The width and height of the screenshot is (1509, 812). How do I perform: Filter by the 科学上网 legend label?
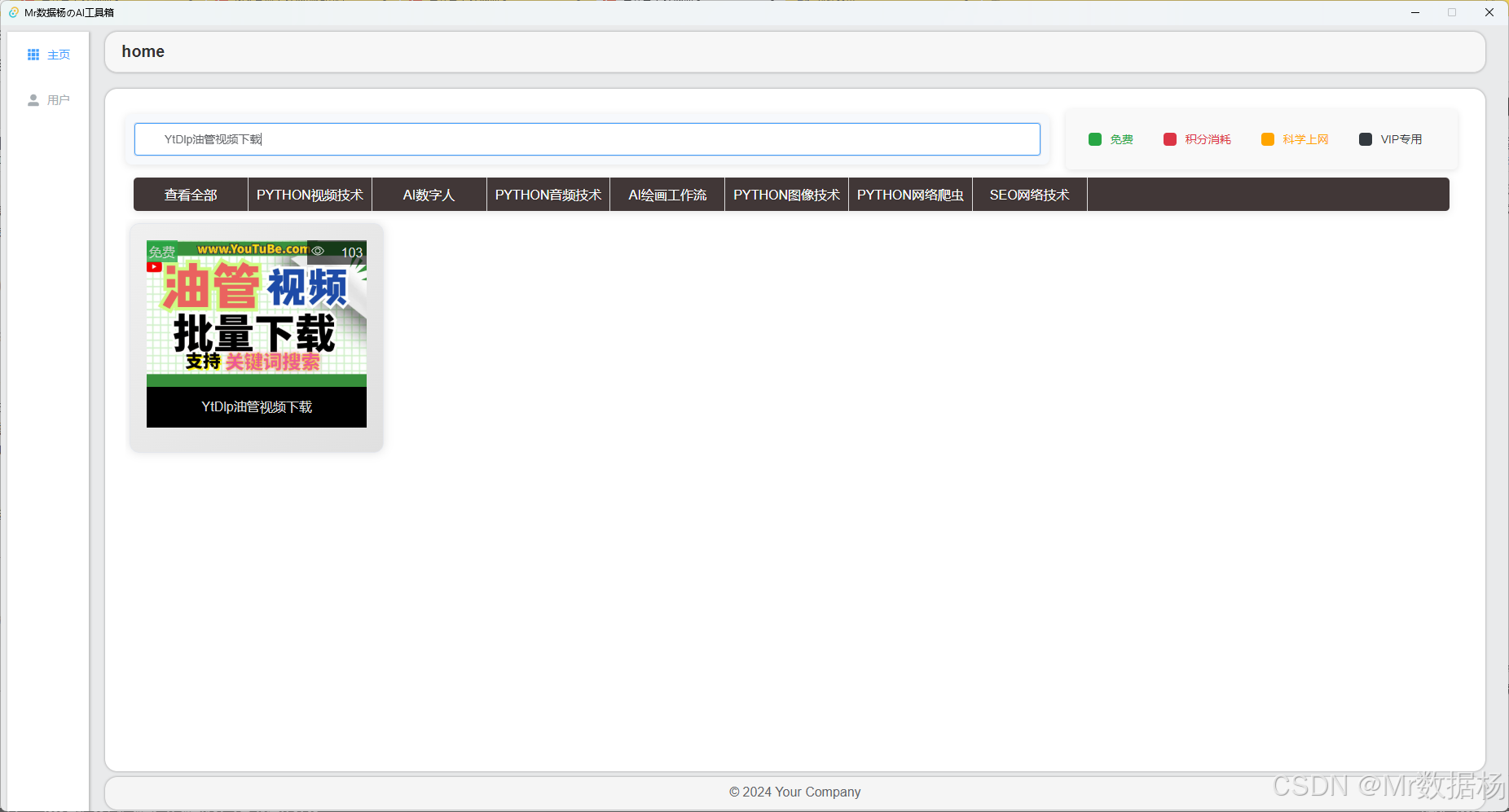point(1306,139)
